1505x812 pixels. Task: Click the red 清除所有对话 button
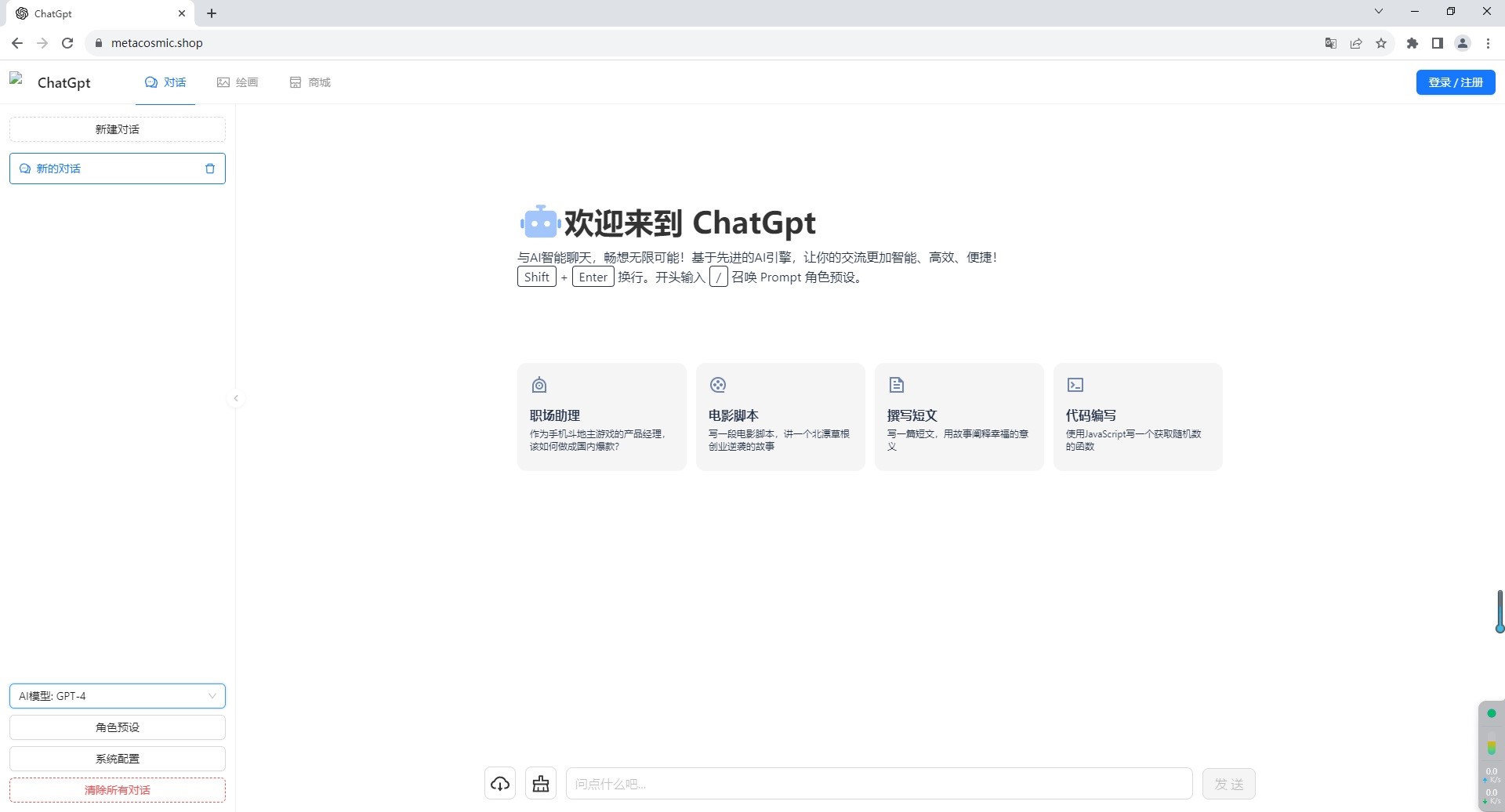coord(118,790)
